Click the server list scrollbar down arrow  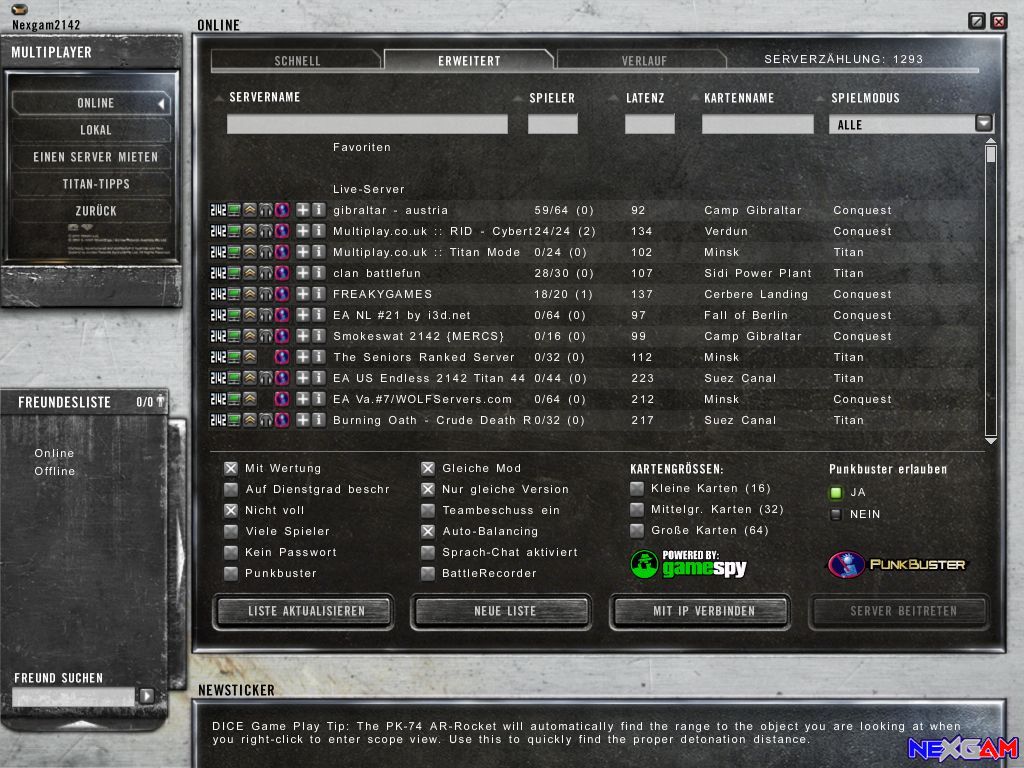[x=991, y=441]
